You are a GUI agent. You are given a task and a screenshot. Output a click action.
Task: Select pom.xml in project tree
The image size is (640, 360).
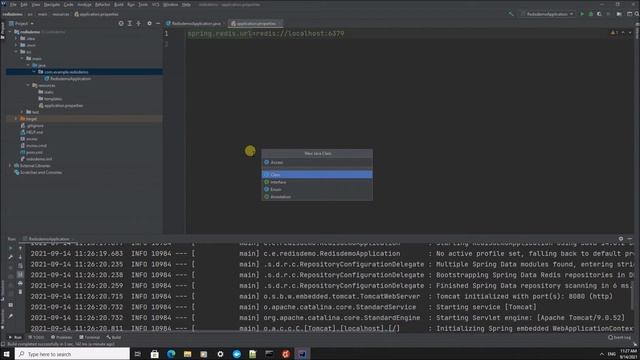pos(31,152)
